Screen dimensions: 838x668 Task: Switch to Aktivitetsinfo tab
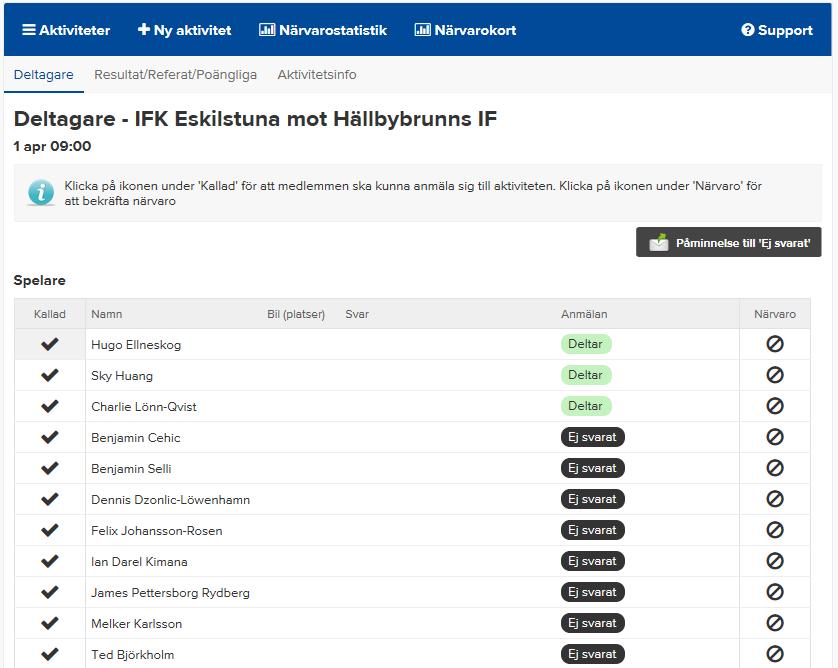pyautogui.click(x=317, y=75)
